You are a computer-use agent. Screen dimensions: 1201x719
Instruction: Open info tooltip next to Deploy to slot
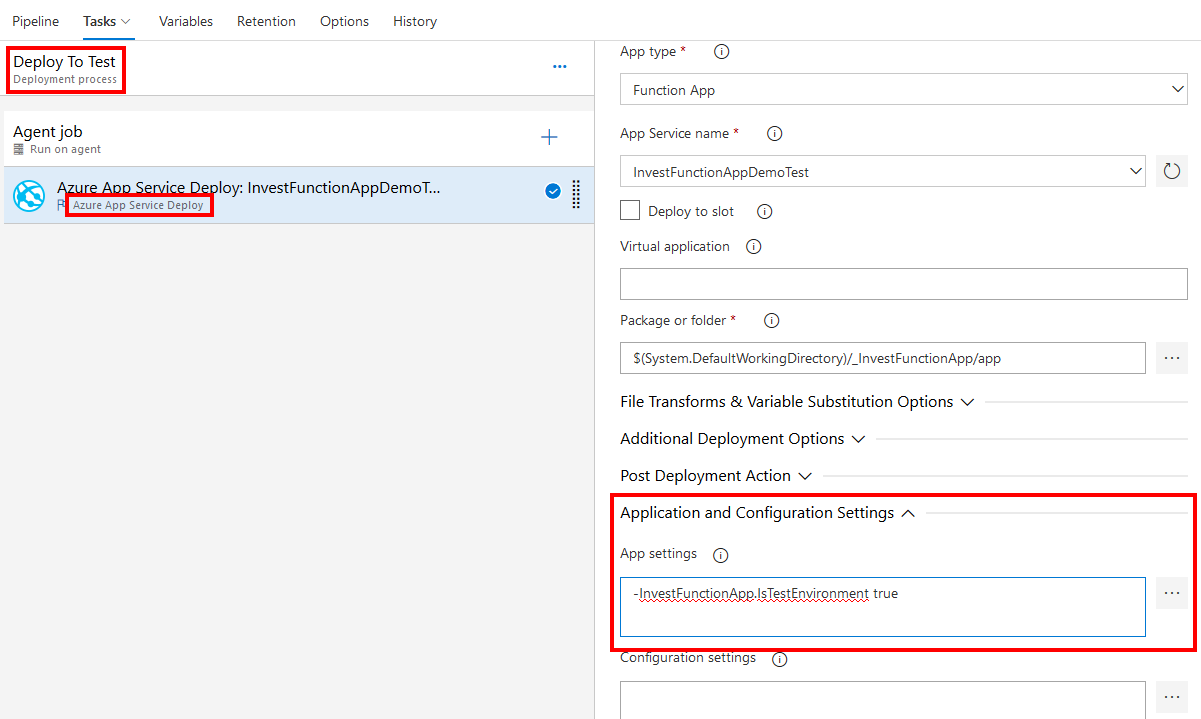point(764,211)
